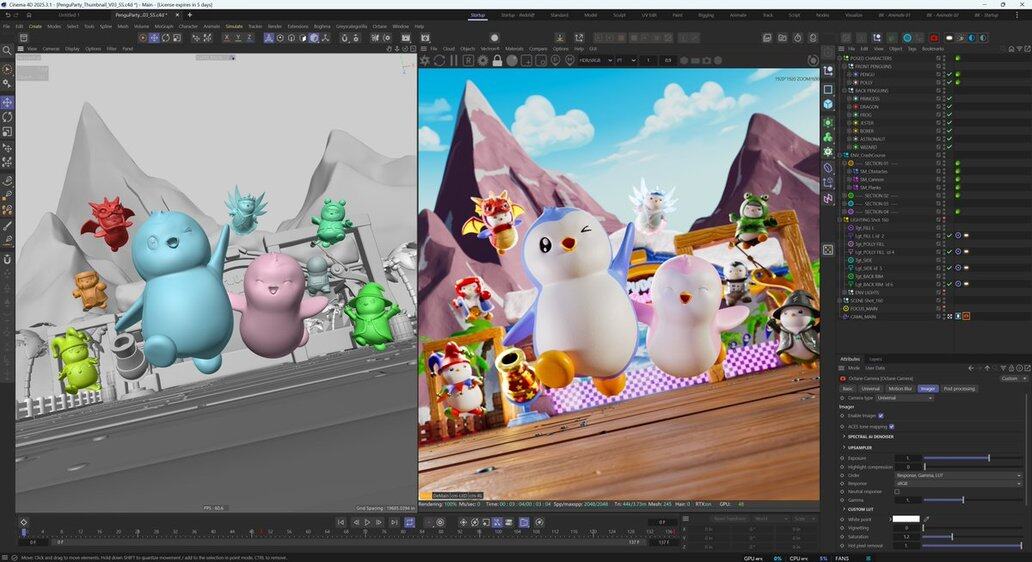Switch to the Layers tab

pyautogui.click(x=875, y=359)
